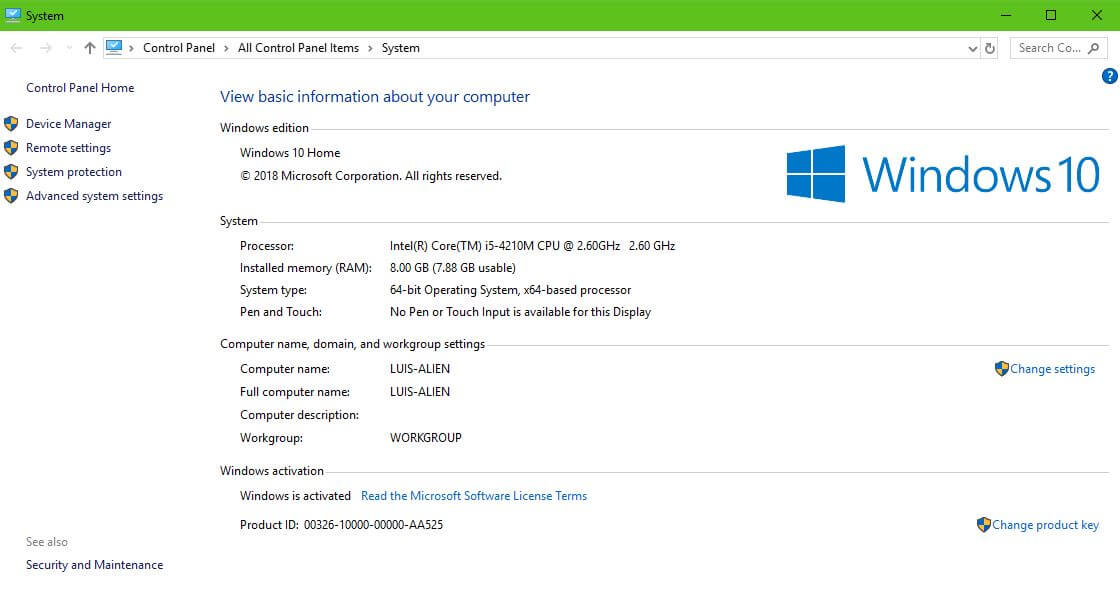Click the shield icon beside Advanced system settings

(x=11, y=196)
